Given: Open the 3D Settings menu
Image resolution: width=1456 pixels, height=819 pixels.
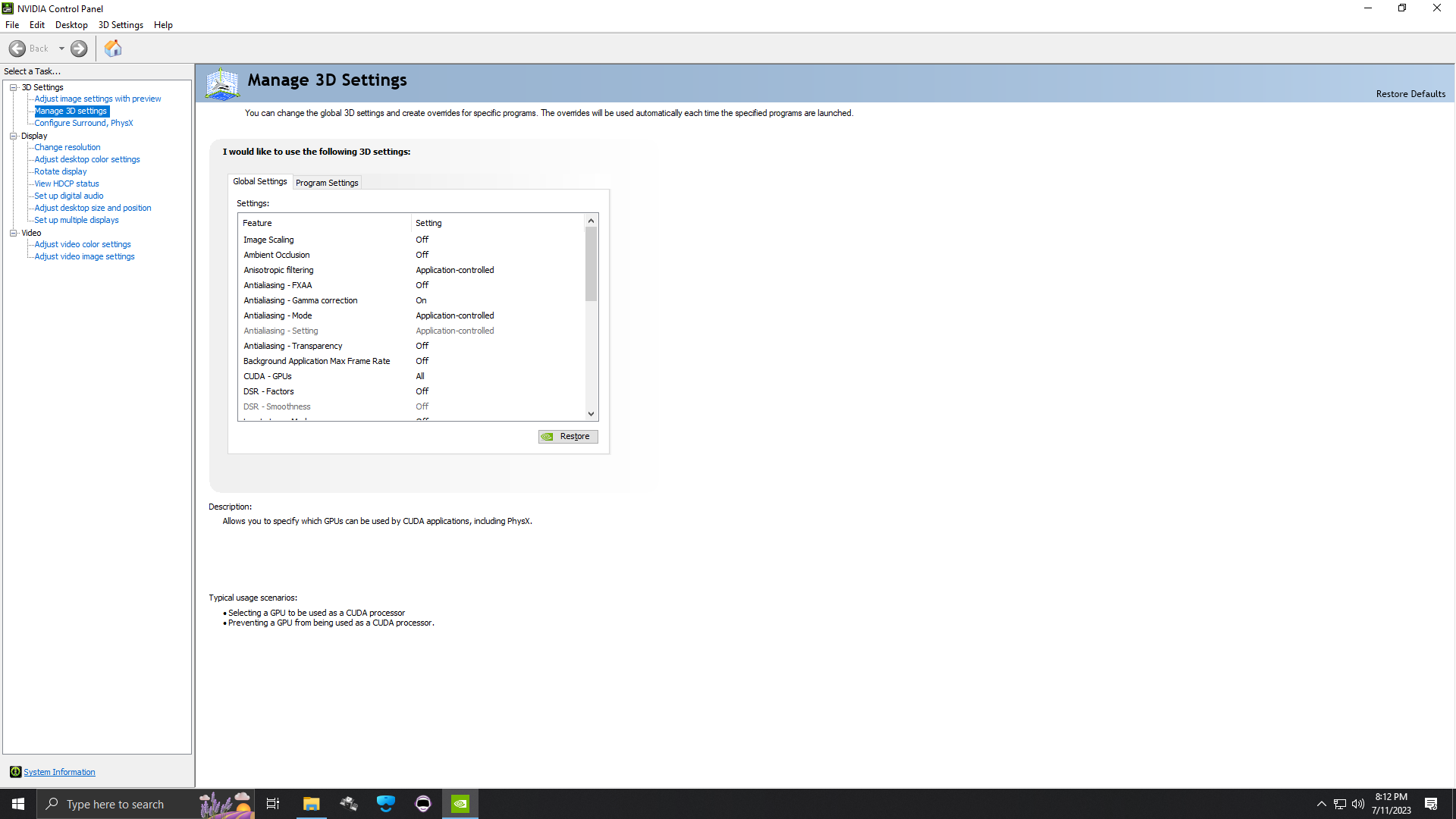Looking at the screenshot, I should coord(121,25).
